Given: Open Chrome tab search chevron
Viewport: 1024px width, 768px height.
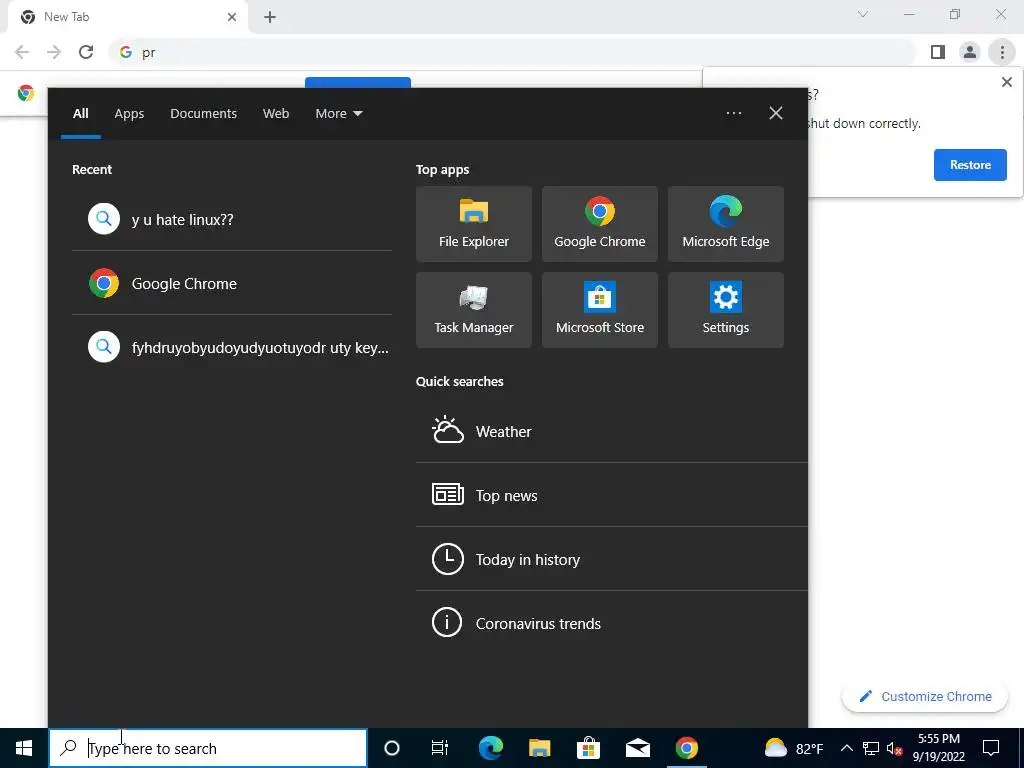Looking at the screenshot, I should click(x=863, y=14).
